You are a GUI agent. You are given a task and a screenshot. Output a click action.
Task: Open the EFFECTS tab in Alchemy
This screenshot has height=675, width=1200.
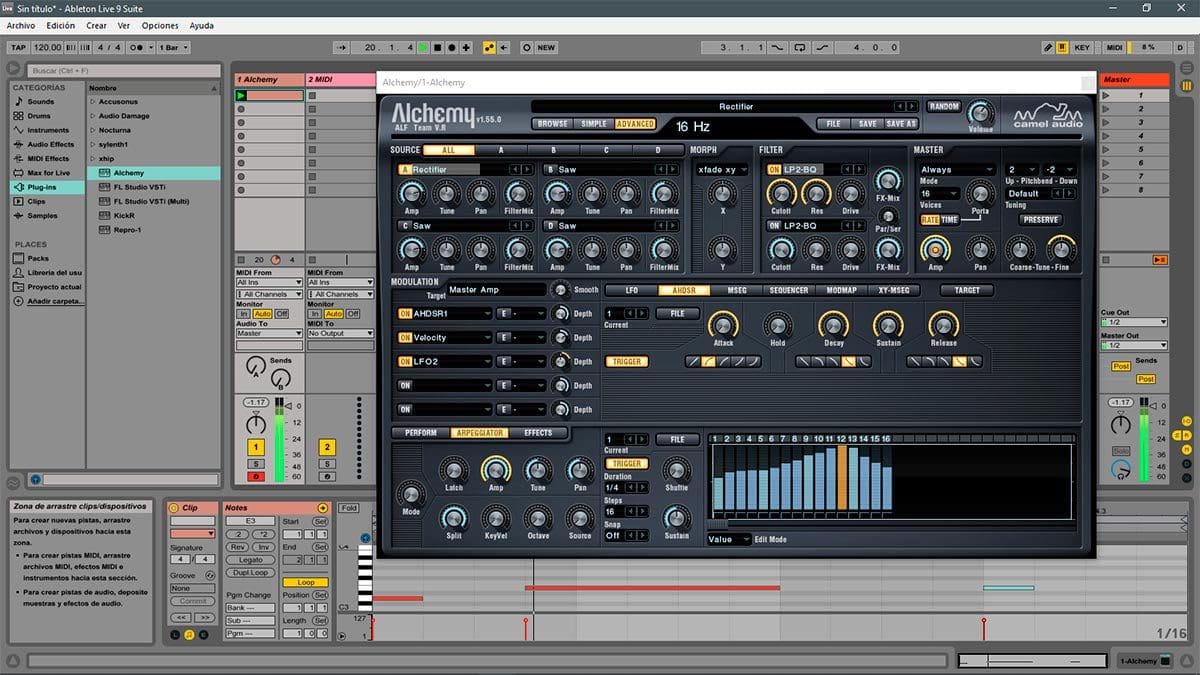point(538,433)
